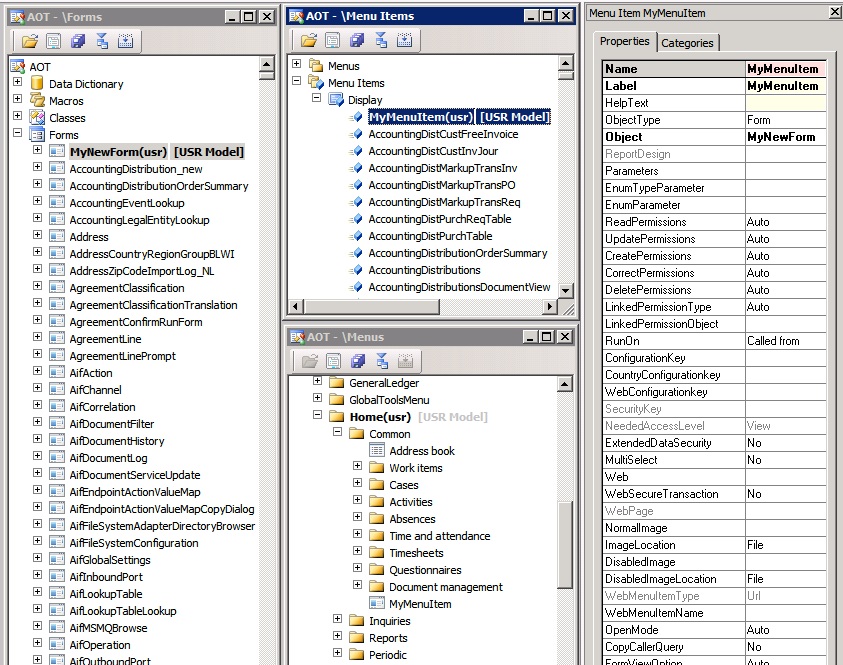Click the Forms node icon in AOT tree

[x=37, y=134]
